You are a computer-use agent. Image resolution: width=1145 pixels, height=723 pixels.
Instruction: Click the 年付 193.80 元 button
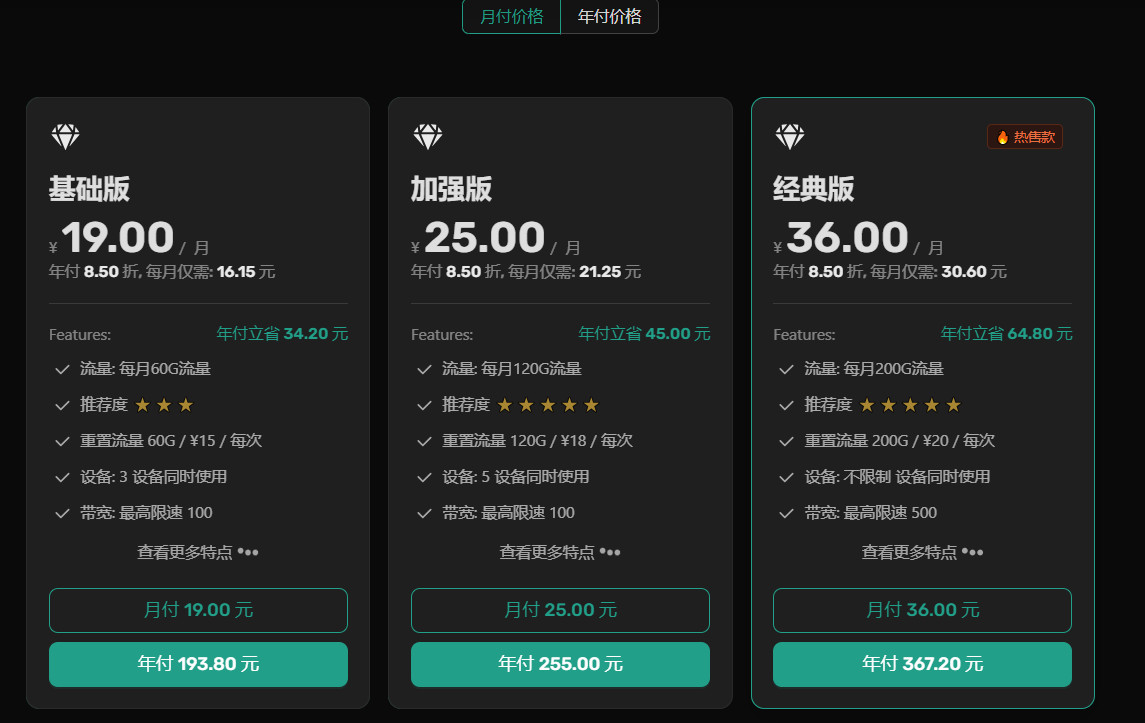pyautogui.click(x=198, y=664)
